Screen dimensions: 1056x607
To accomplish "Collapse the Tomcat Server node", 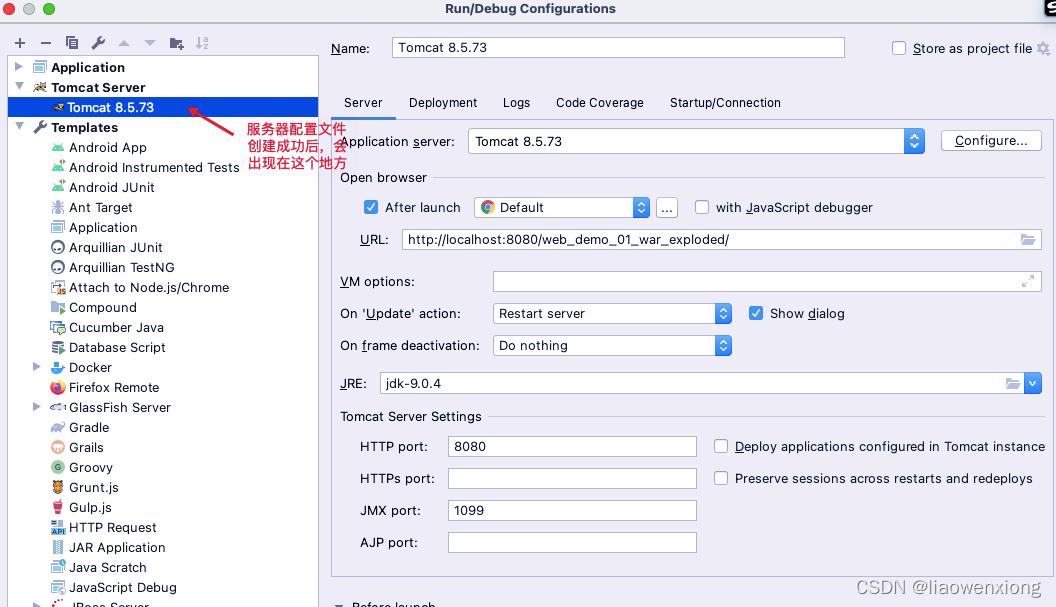I will (x=19, y=86).
